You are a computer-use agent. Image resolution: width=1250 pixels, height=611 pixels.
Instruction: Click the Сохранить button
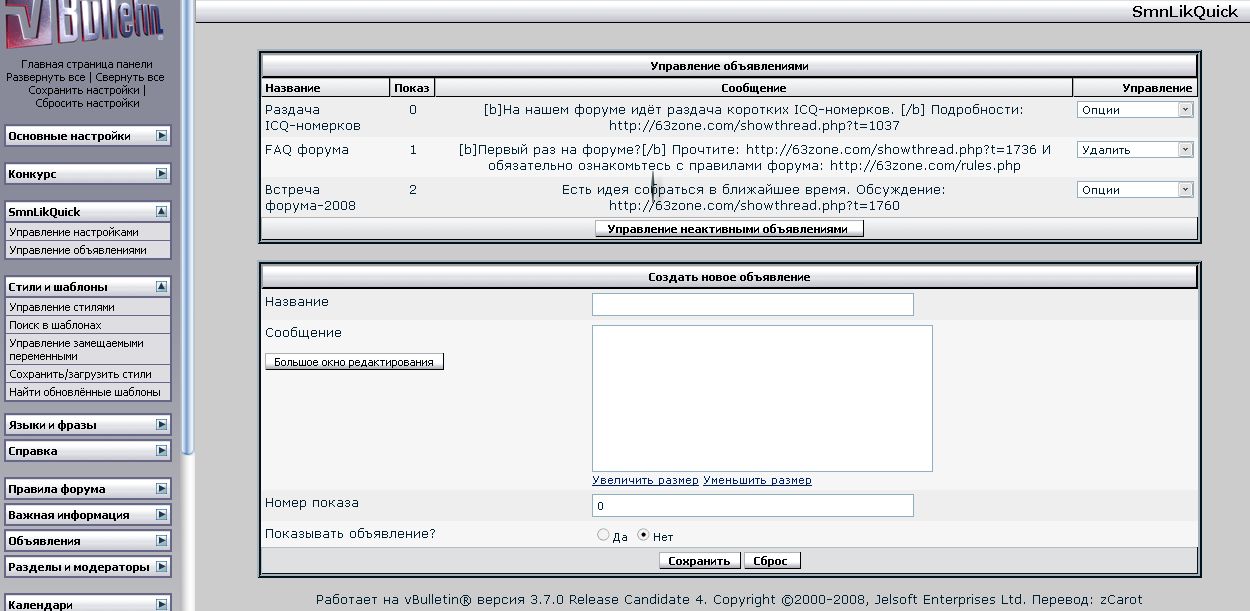coord(700,561)
